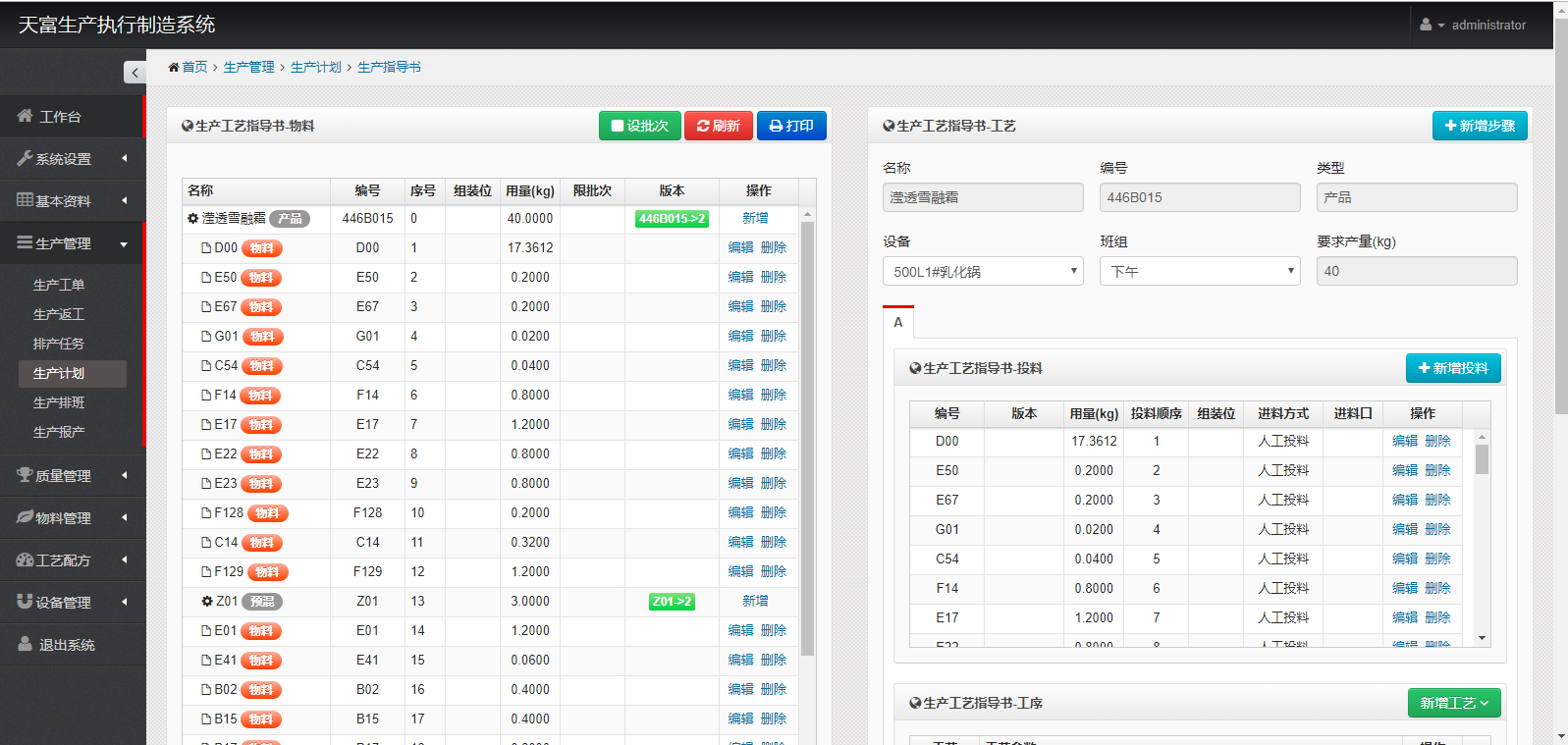Expand the 工艺配方 sidebar menu arrow
1568x745 pixels.
[x=124, y=559]
